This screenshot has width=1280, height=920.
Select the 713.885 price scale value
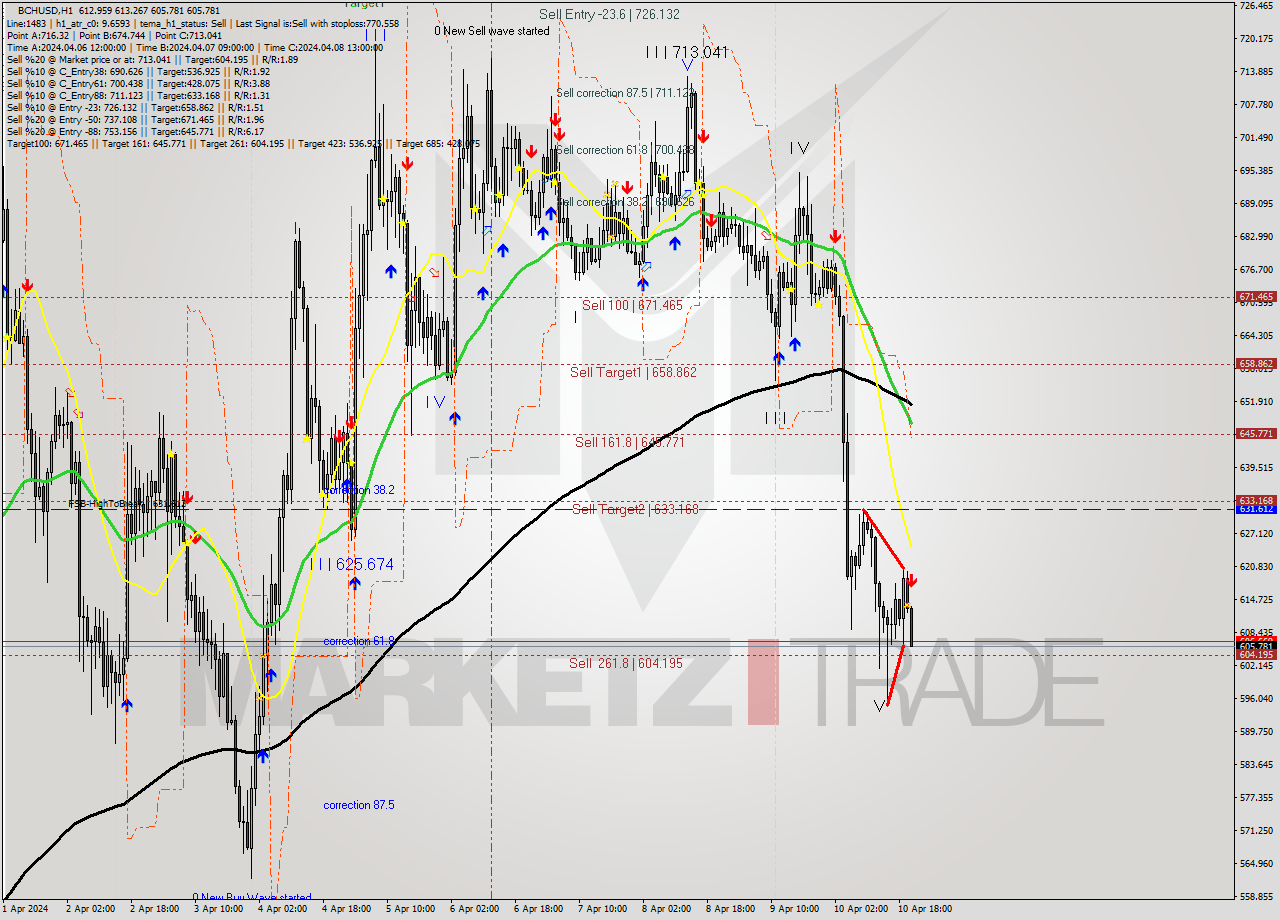1256,72
